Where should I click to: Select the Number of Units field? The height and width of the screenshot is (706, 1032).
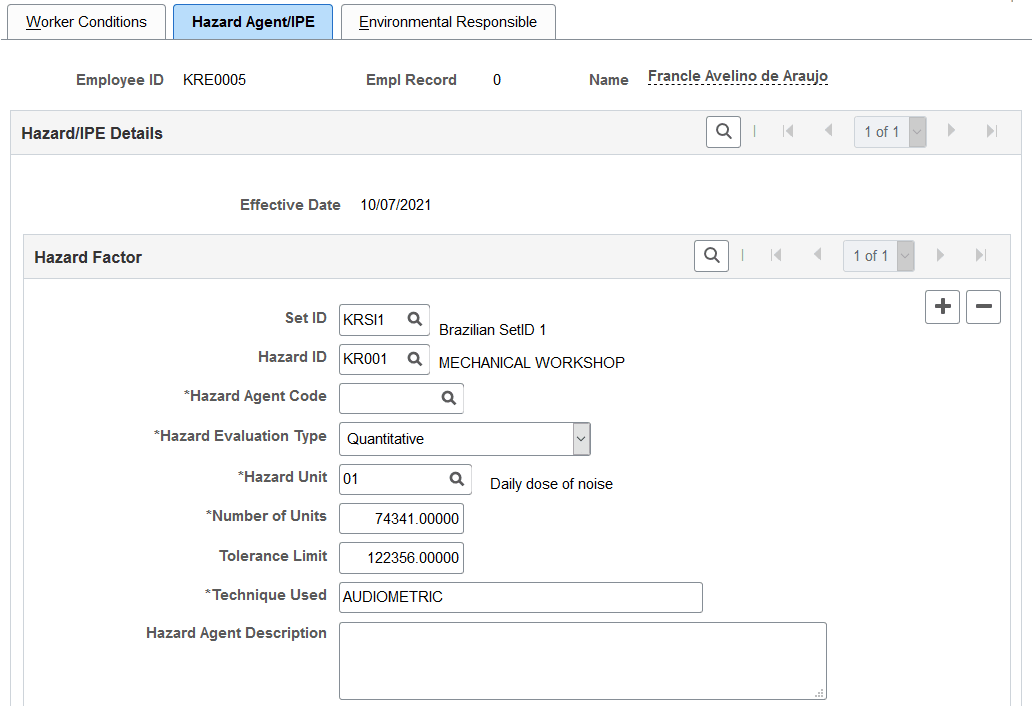pos(401,518)
